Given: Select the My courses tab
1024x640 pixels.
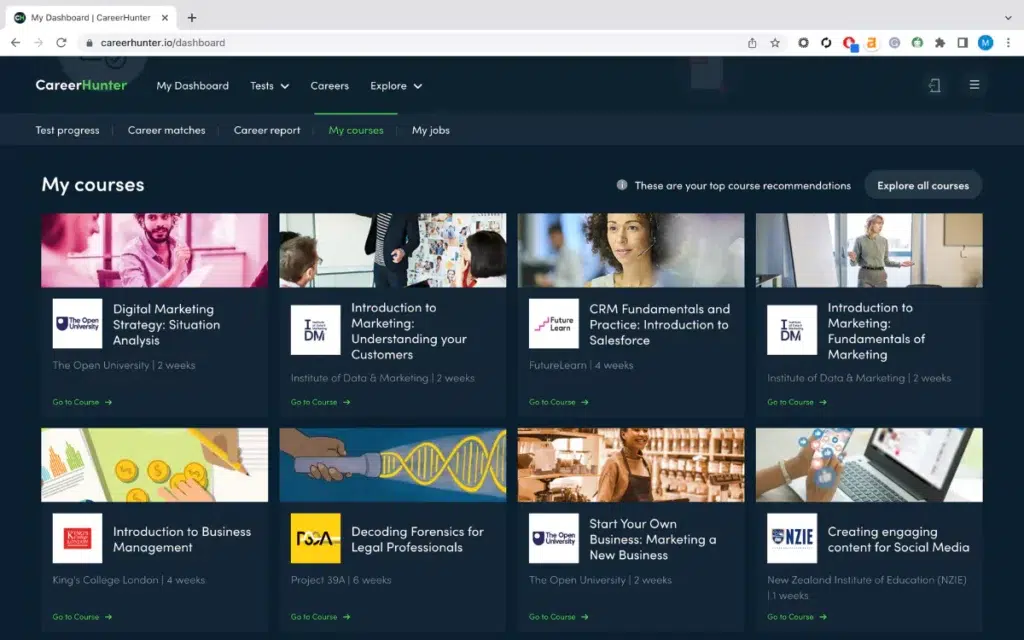Looking at the screenshot, I should [x=356, y=130].
